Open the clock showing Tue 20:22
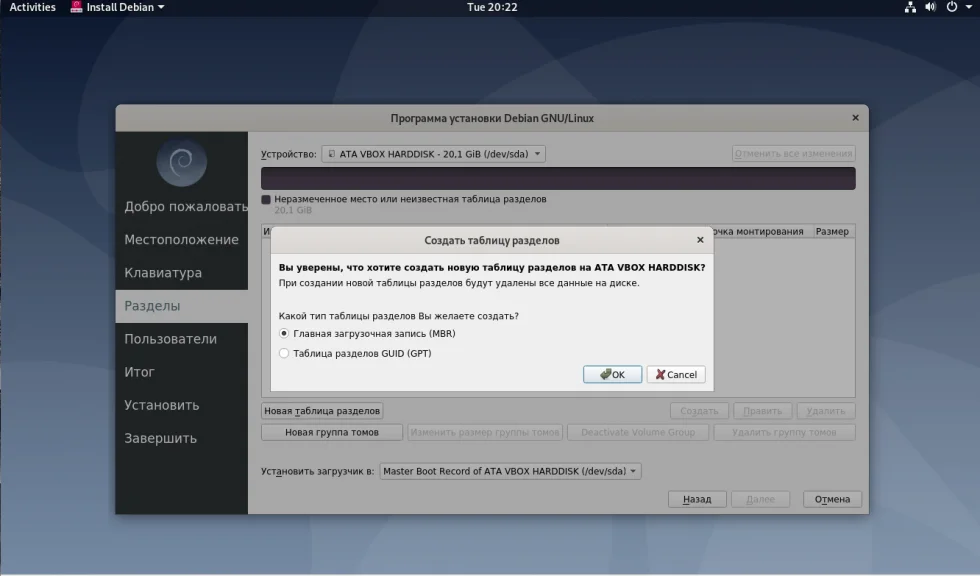 point(492,7)
